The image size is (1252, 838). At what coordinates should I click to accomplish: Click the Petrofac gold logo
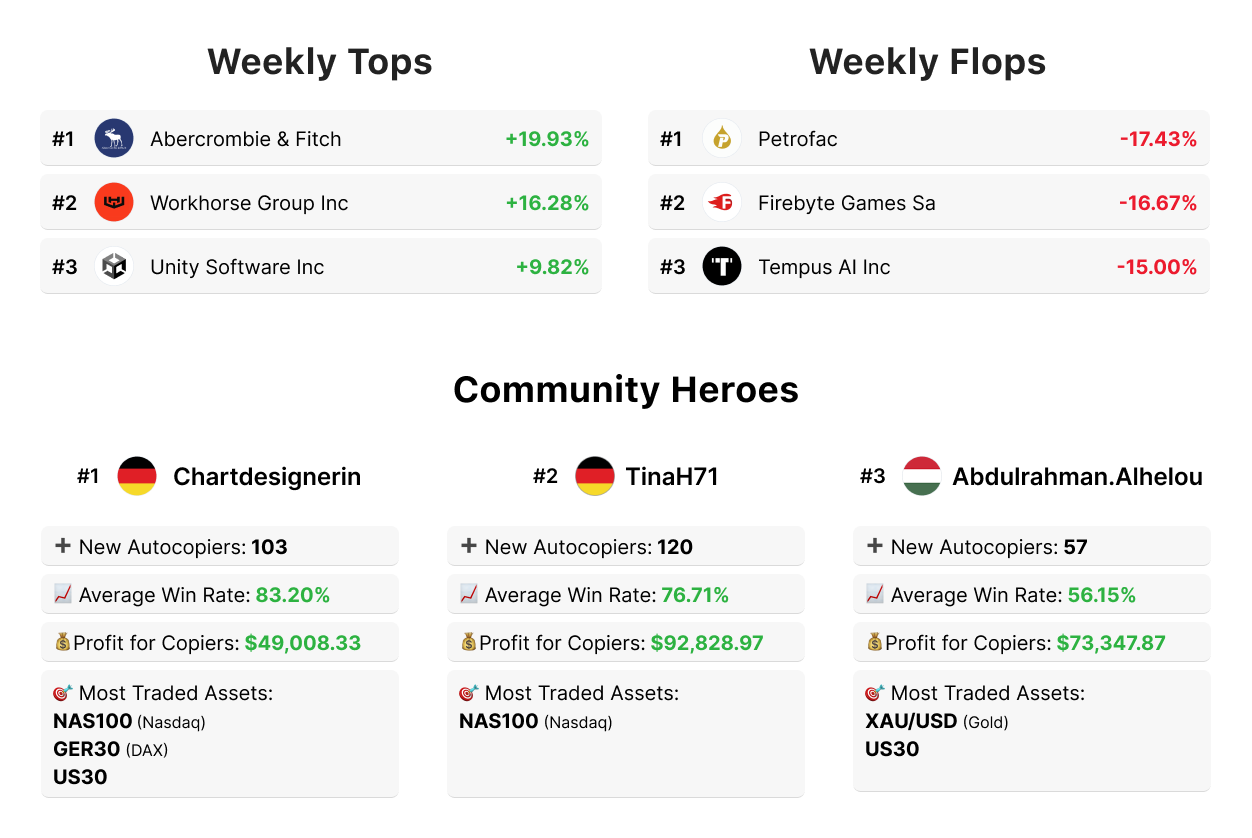click(722, 139)
